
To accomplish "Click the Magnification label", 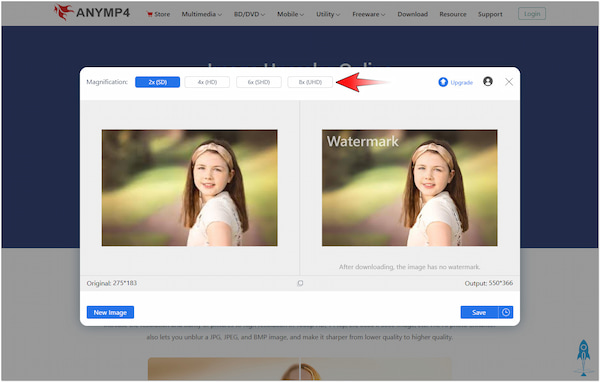I will 107,82.
